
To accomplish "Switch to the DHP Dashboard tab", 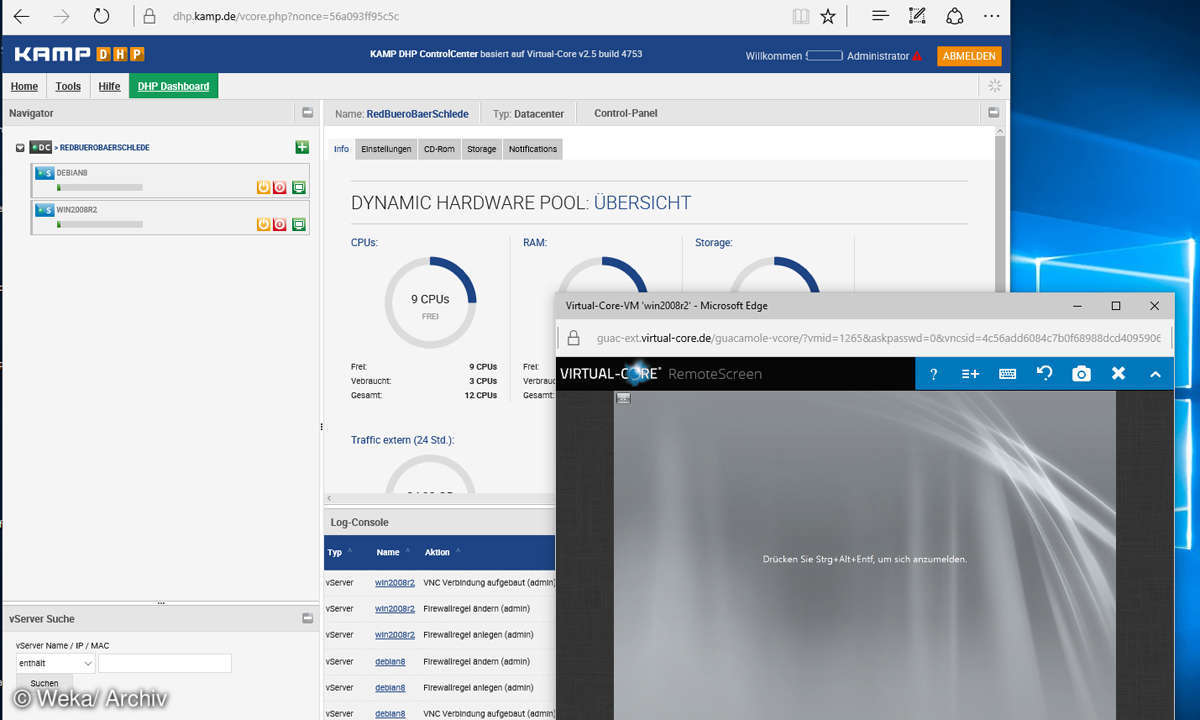I will pyautogui.click(x=173, y=86).
